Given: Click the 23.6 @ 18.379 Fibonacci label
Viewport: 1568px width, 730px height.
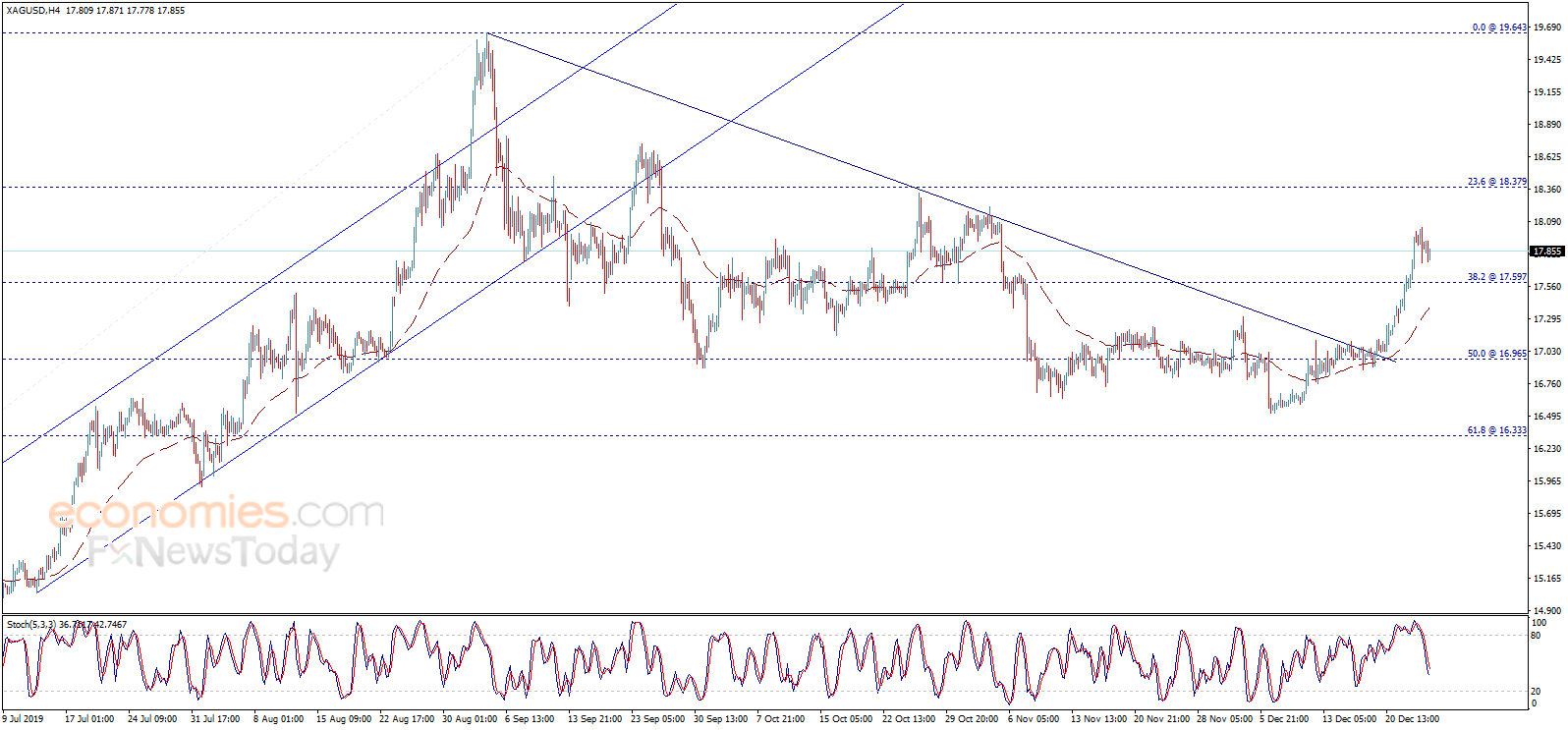Looking at the screenshot, I should tap(1497, 182).
